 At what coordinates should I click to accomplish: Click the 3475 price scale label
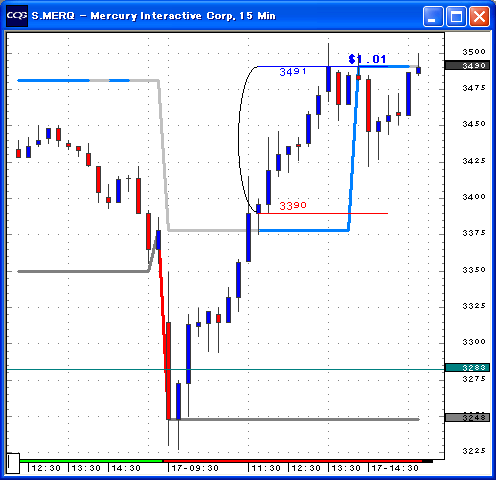[474, 88]
